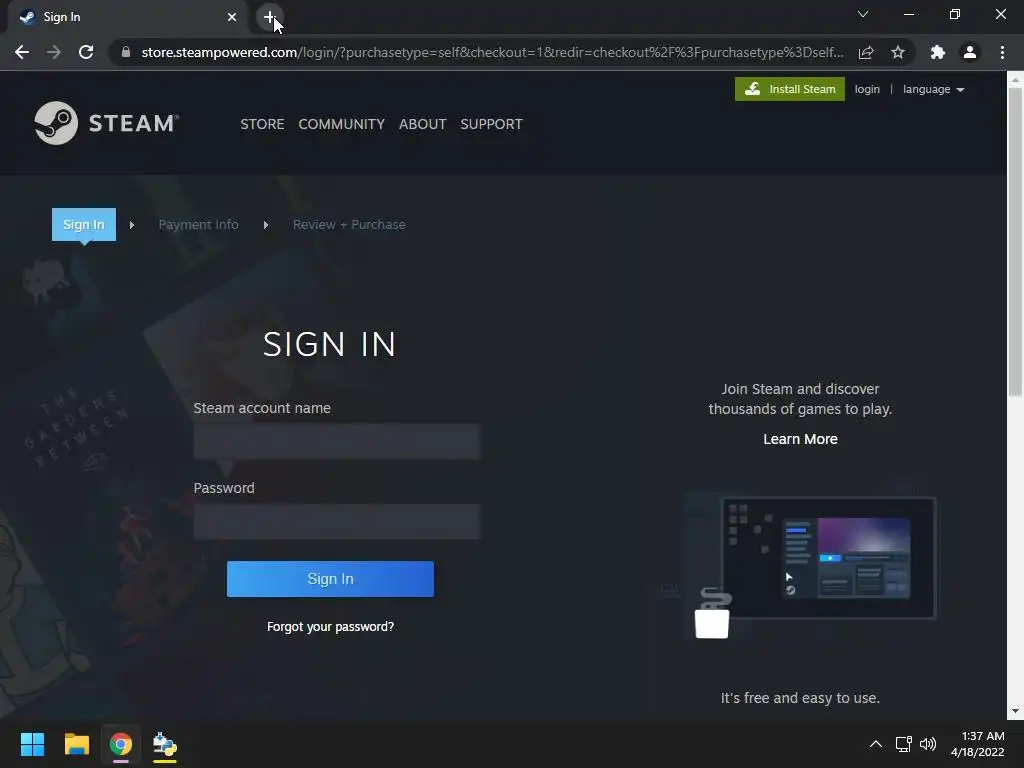
Task: View site security lock information
Action: coord(126,52)
